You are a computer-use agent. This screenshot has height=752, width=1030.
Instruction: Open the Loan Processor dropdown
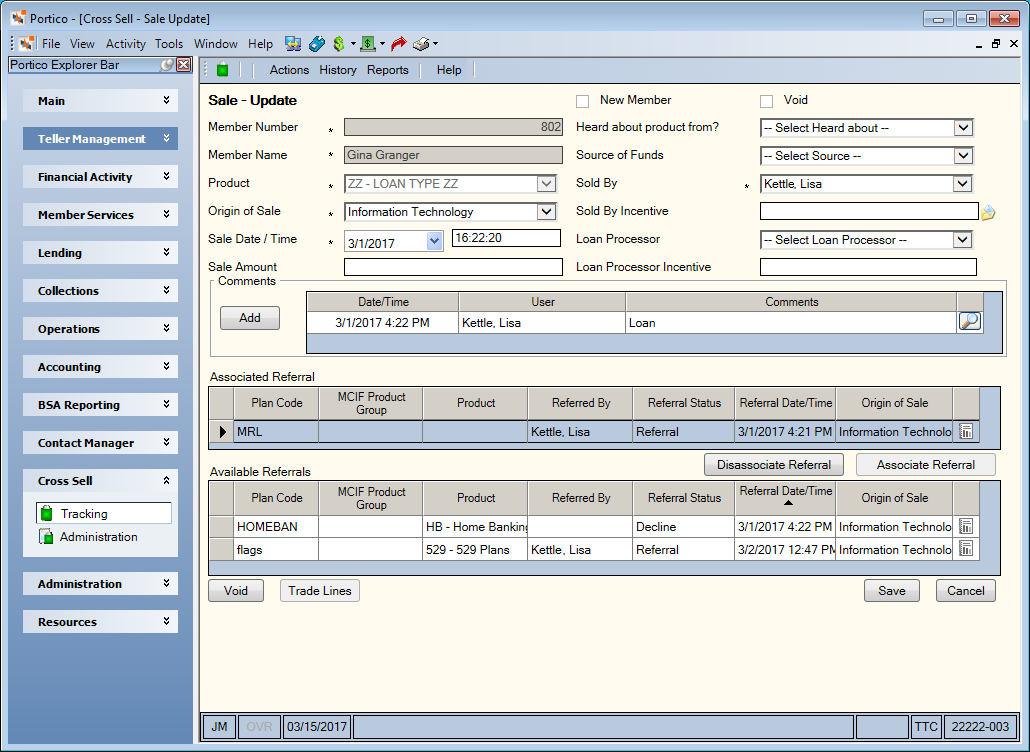click(962, 240)
